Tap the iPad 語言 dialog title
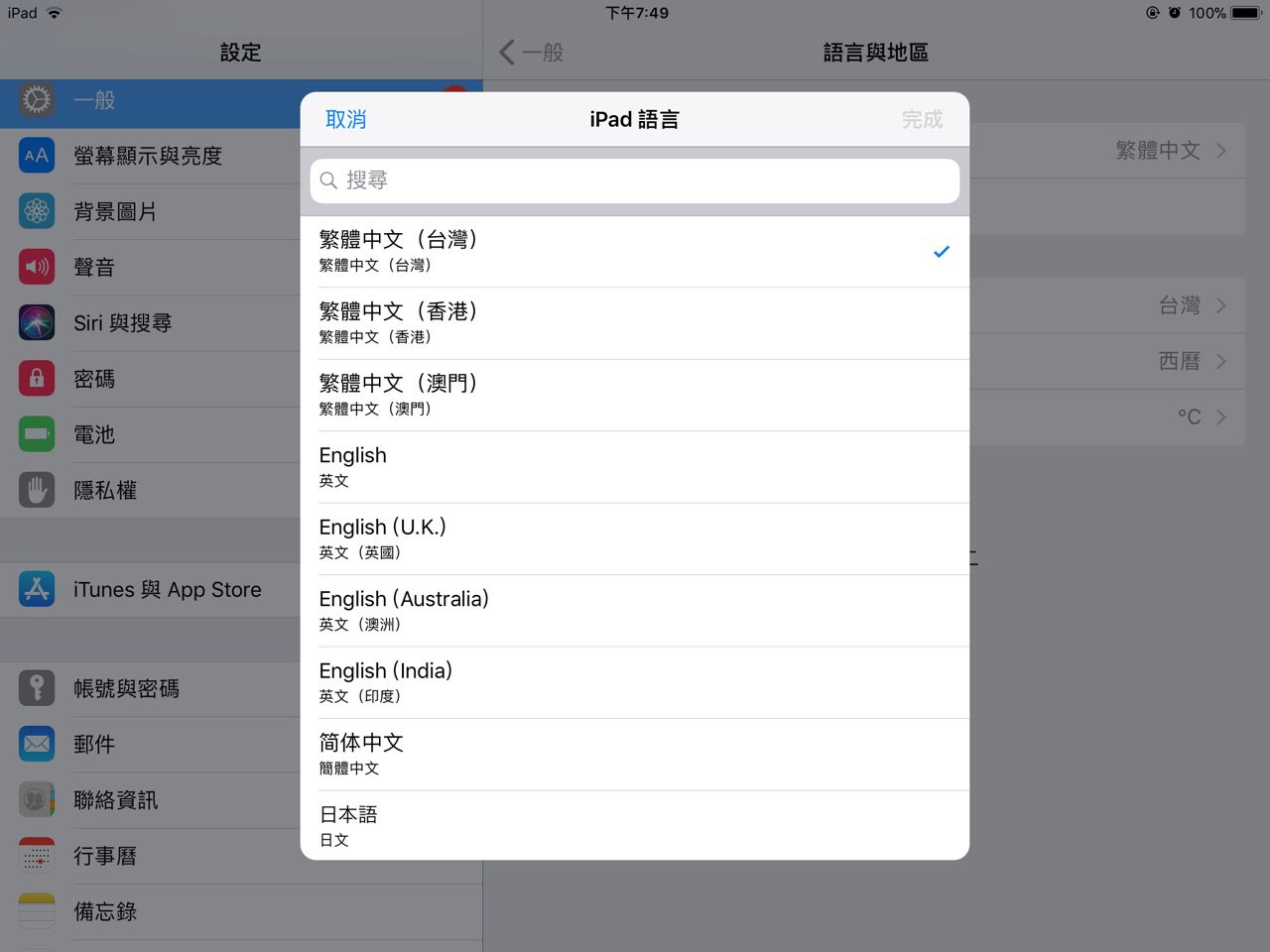 [635, 119]
